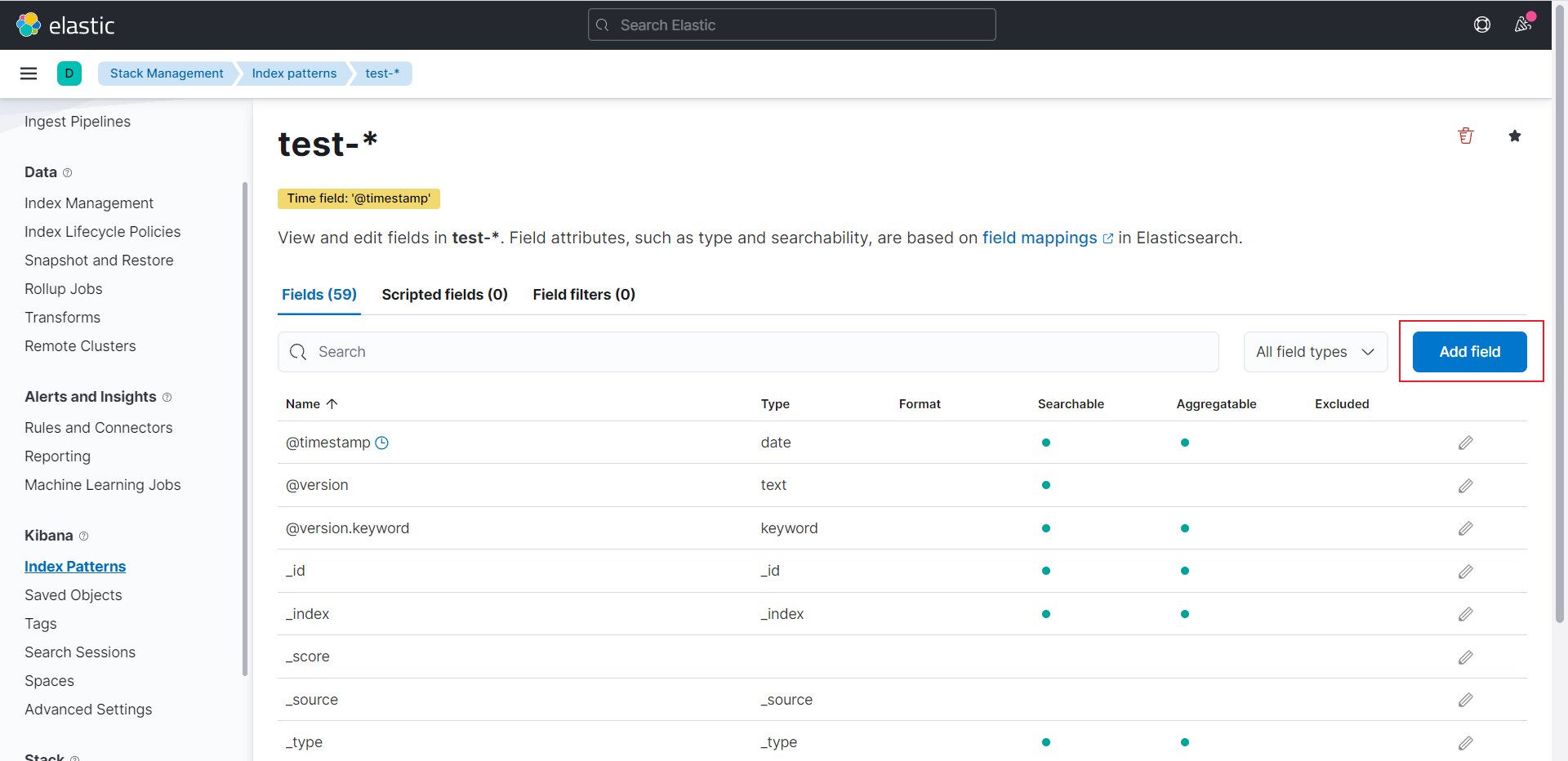Click the external link icon after field mappings
Viewport: 1568px width, 761px height.
coord(1108,238)
